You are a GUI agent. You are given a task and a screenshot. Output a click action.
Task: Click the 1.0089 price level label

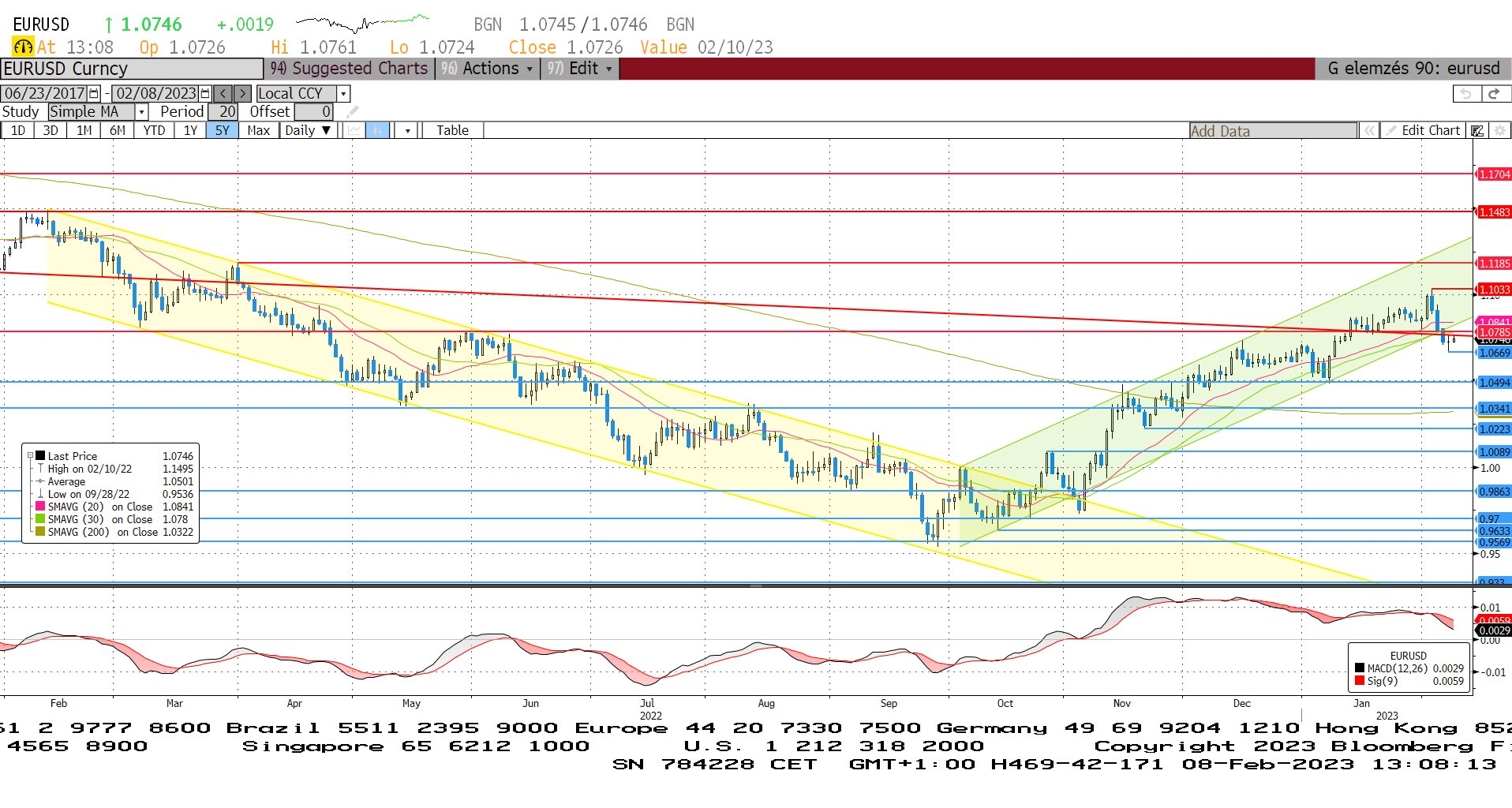(x=1494, y=452)
